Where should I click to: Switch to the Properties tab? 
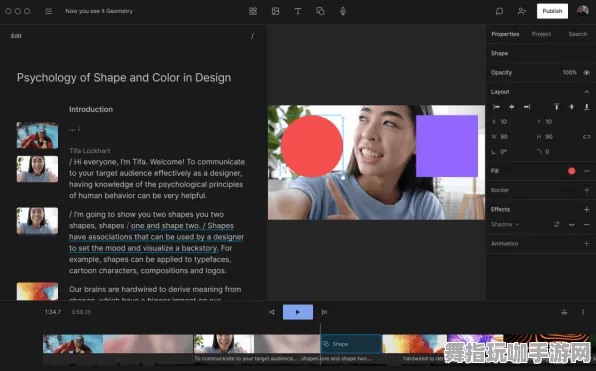[x=505, y=34]
